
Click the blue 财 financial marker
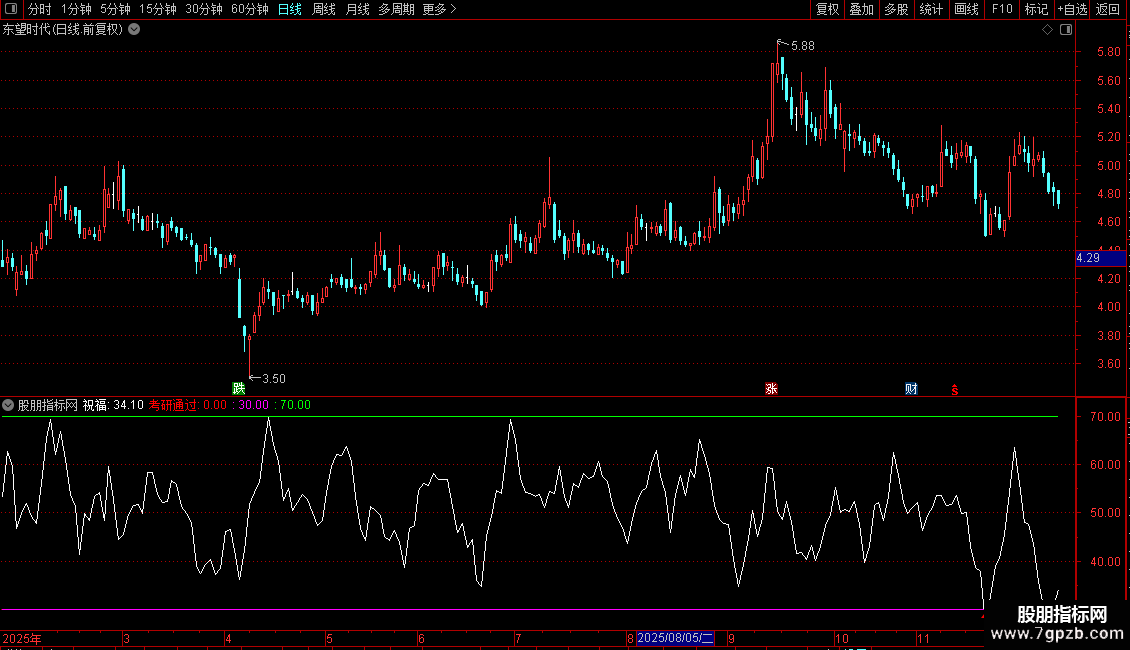pos(911,388)
